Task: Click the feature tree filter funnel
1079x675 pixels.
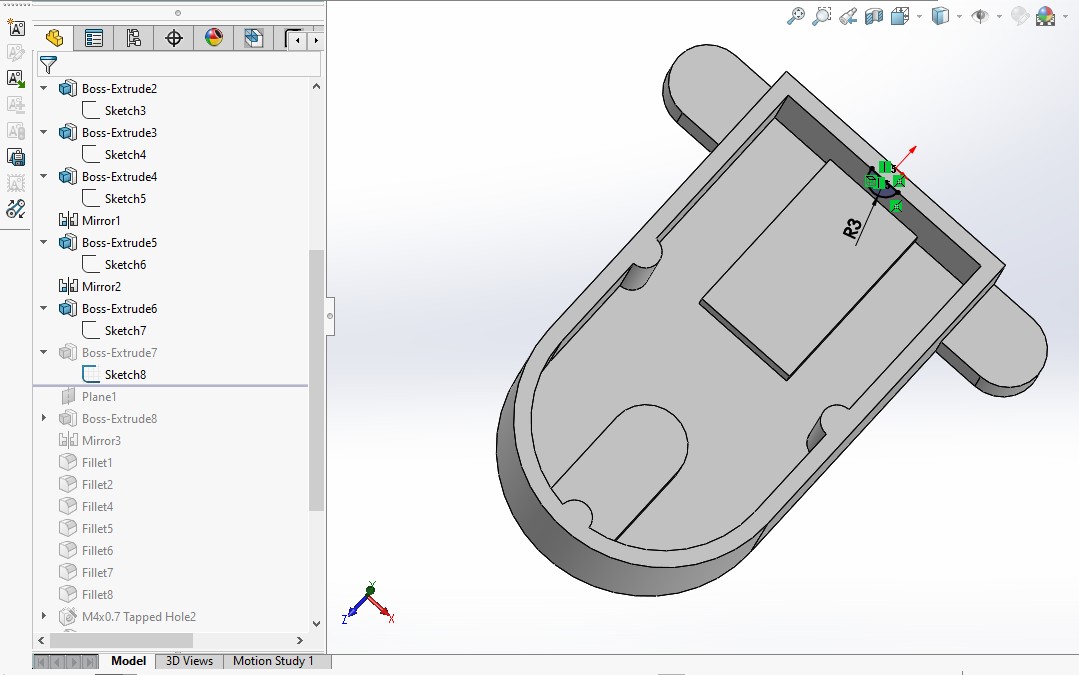Action: tap(47, 65)
